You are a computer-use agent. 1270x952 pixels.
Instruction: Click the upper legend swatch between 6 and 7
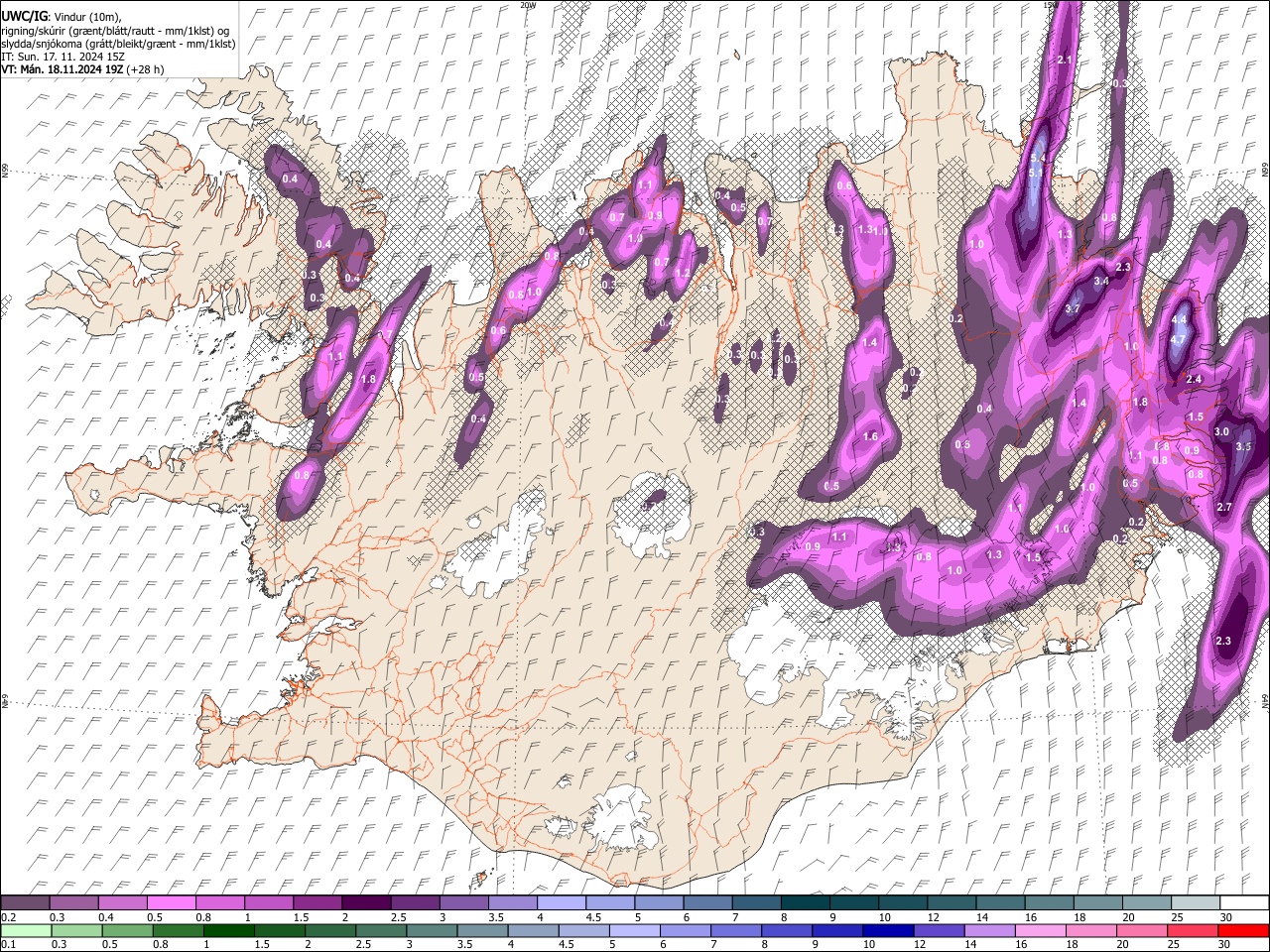pos(708,902)
